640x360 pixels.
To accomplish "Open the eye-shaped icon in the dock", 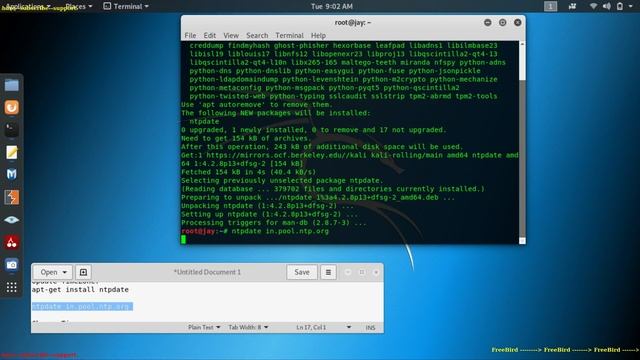I will click(x=11, y=220).
